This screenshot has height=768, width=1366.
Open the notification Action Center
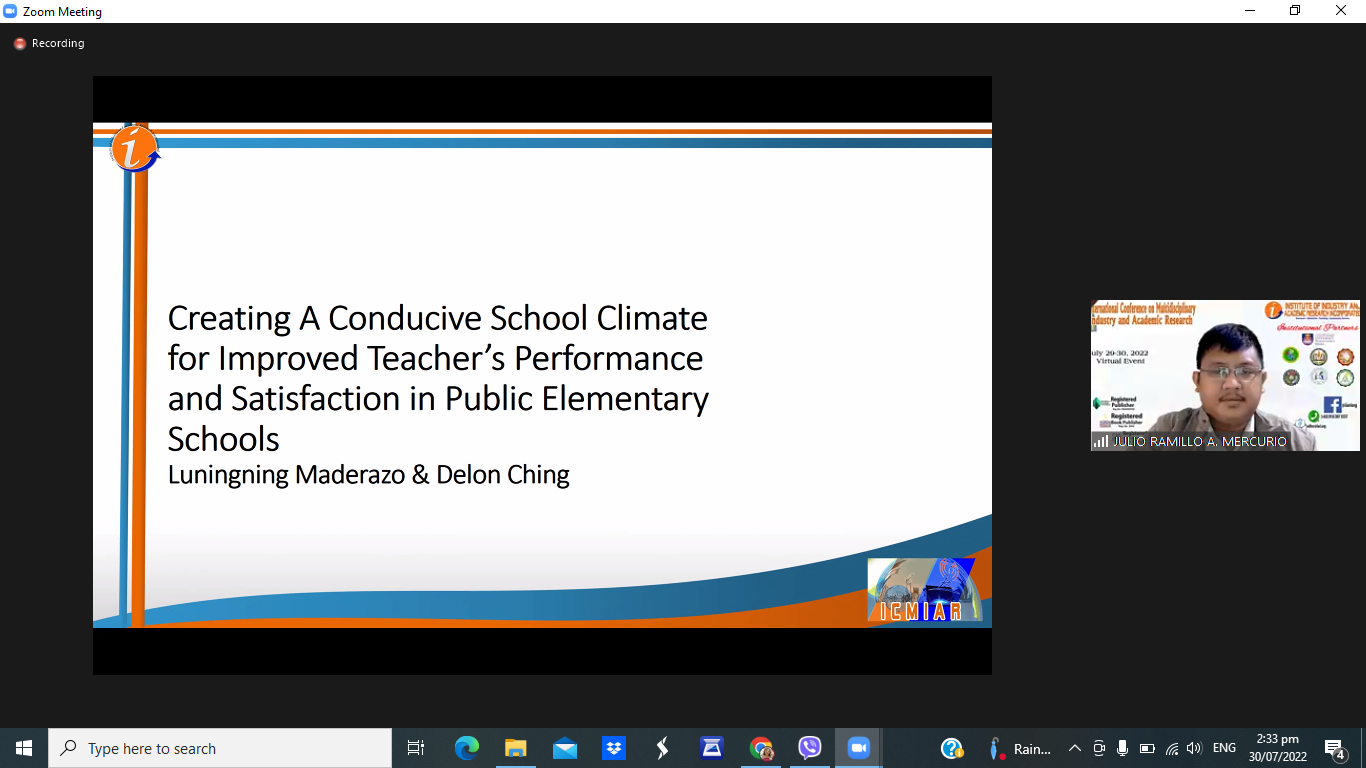(1334, 748)
